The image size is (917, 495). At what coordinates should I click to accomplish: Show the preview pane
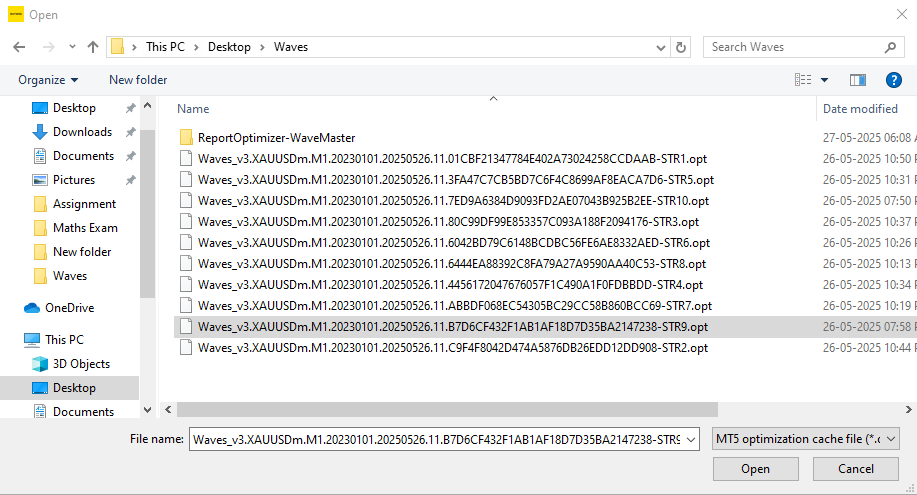pos(858,80)
